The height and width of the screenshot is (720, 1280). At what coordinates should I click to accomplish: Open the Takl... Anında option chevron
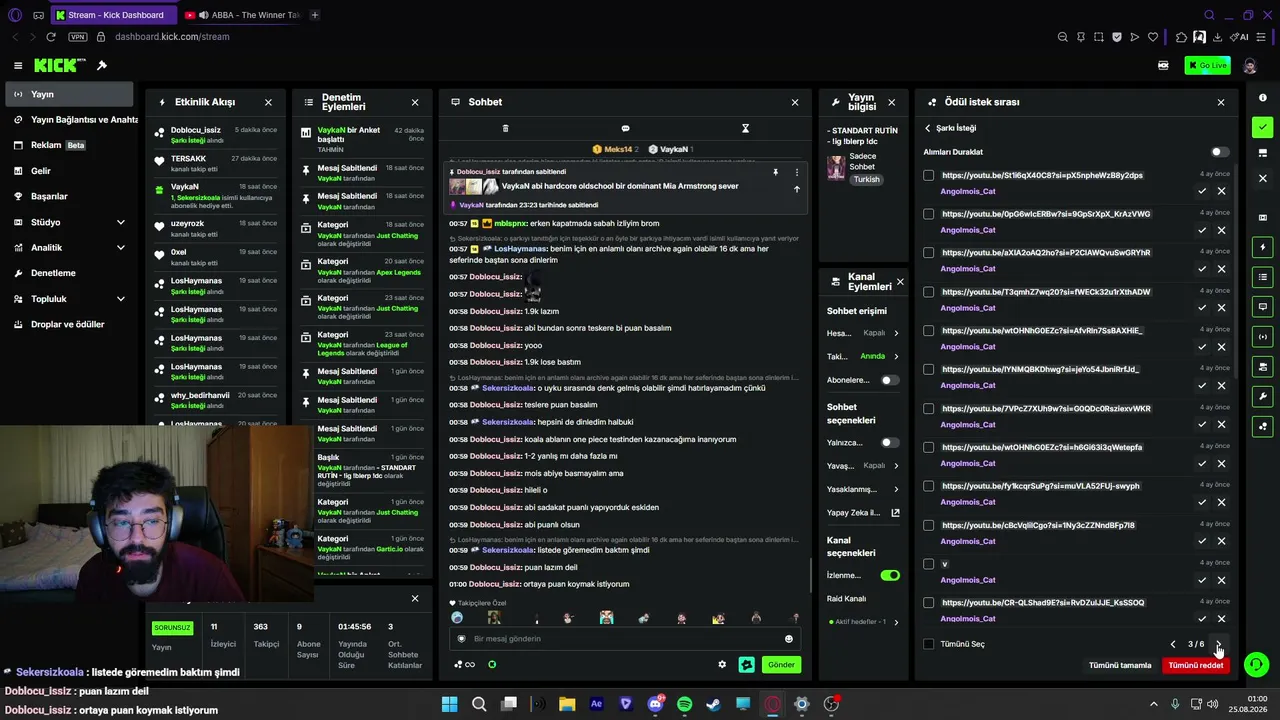896,356
